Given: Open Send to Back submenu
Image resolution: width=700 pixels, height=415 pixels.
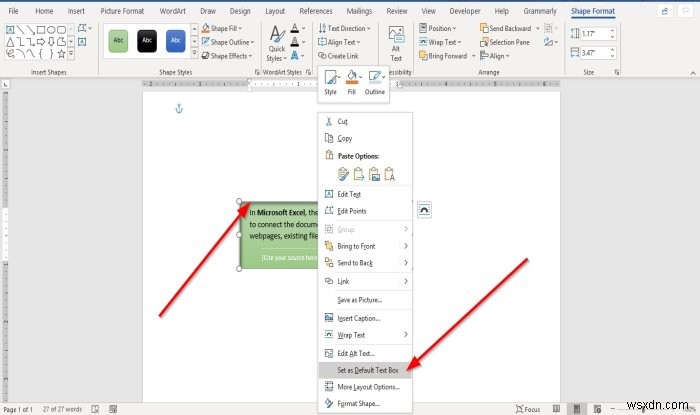Looking at the screenshot, I should coord(365,263).
